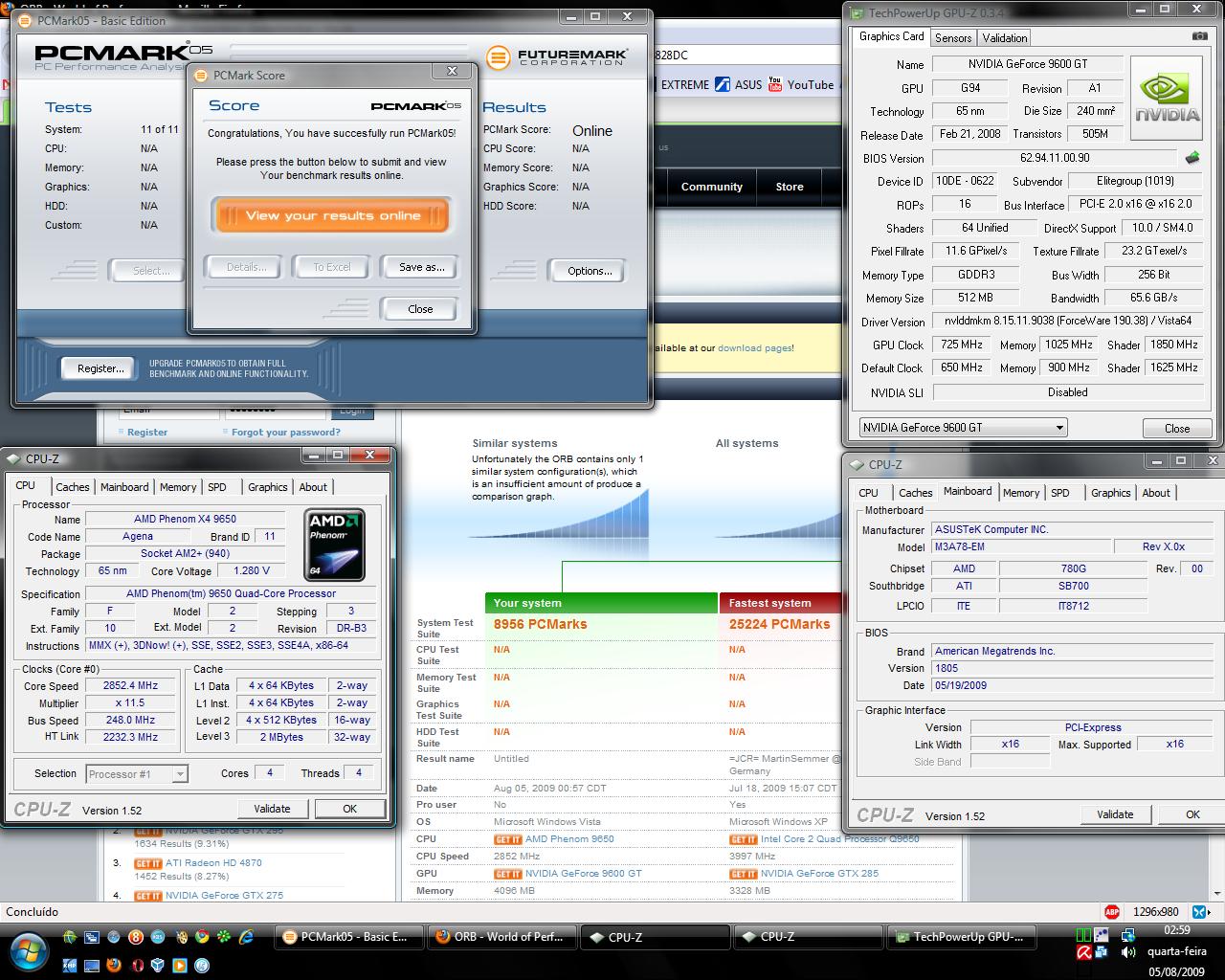1225x980 pixels.
Task: Switch to ORB Firefox window in taskbar
Action: point(501,937)
